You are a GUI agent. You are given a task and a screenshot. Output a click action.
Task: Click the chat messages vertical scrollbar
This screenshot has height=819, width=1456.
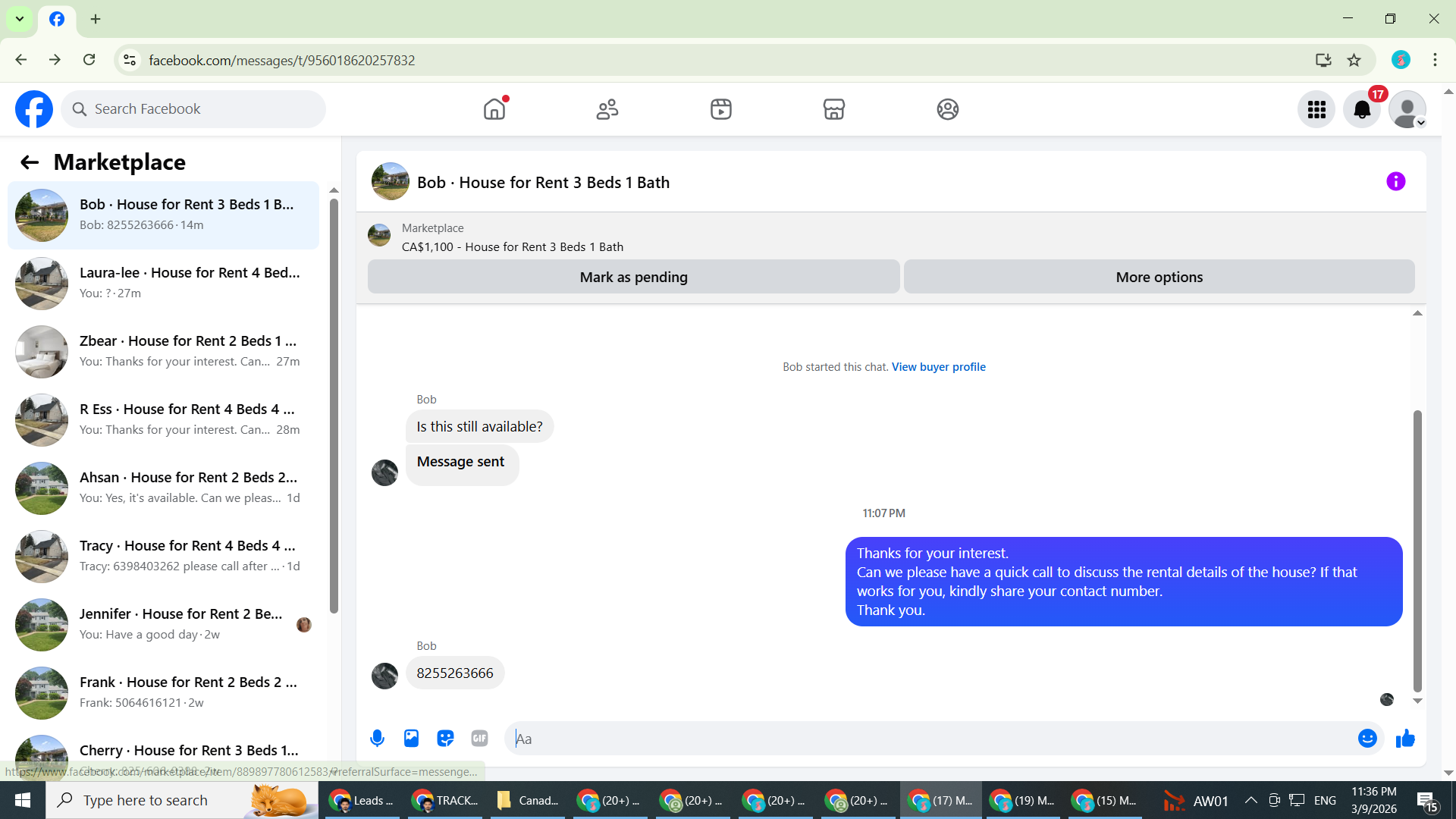[1417, 550]
